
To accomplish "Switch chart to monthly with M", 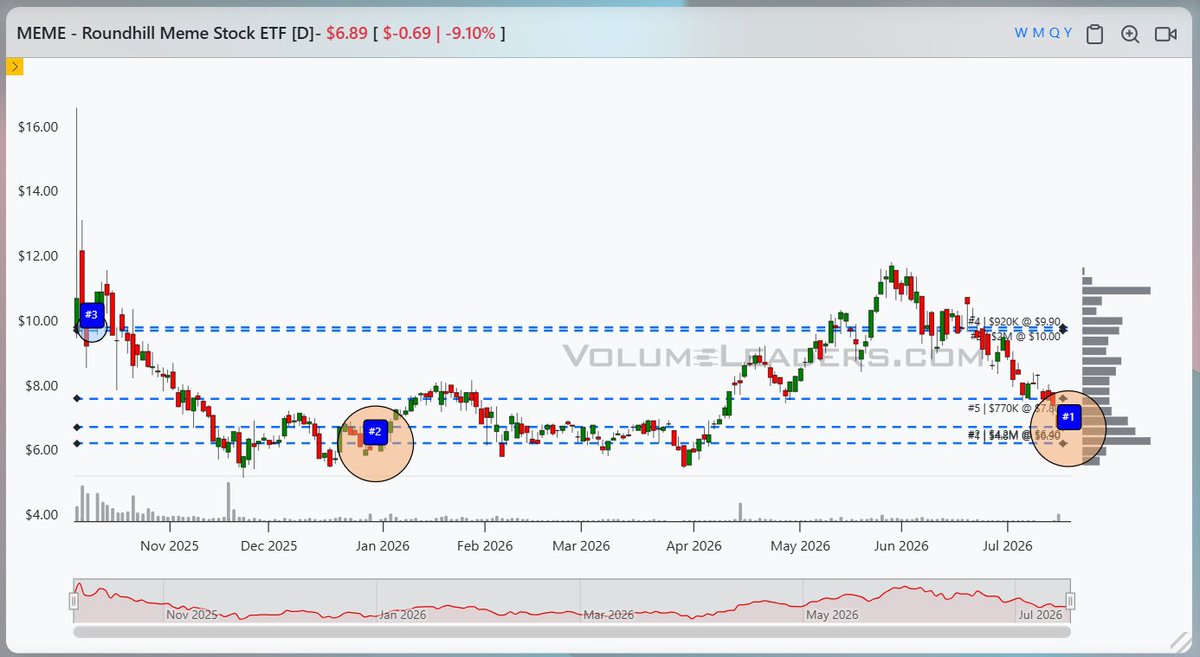I will (1038, 33).
